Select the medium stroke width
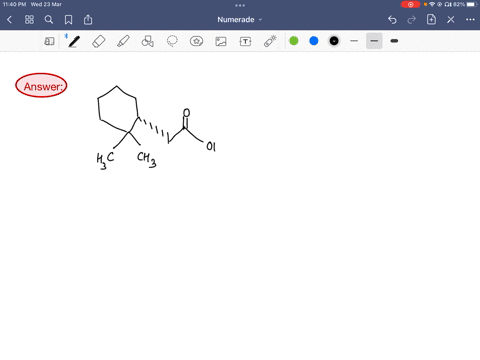 [x=374, y=41]
